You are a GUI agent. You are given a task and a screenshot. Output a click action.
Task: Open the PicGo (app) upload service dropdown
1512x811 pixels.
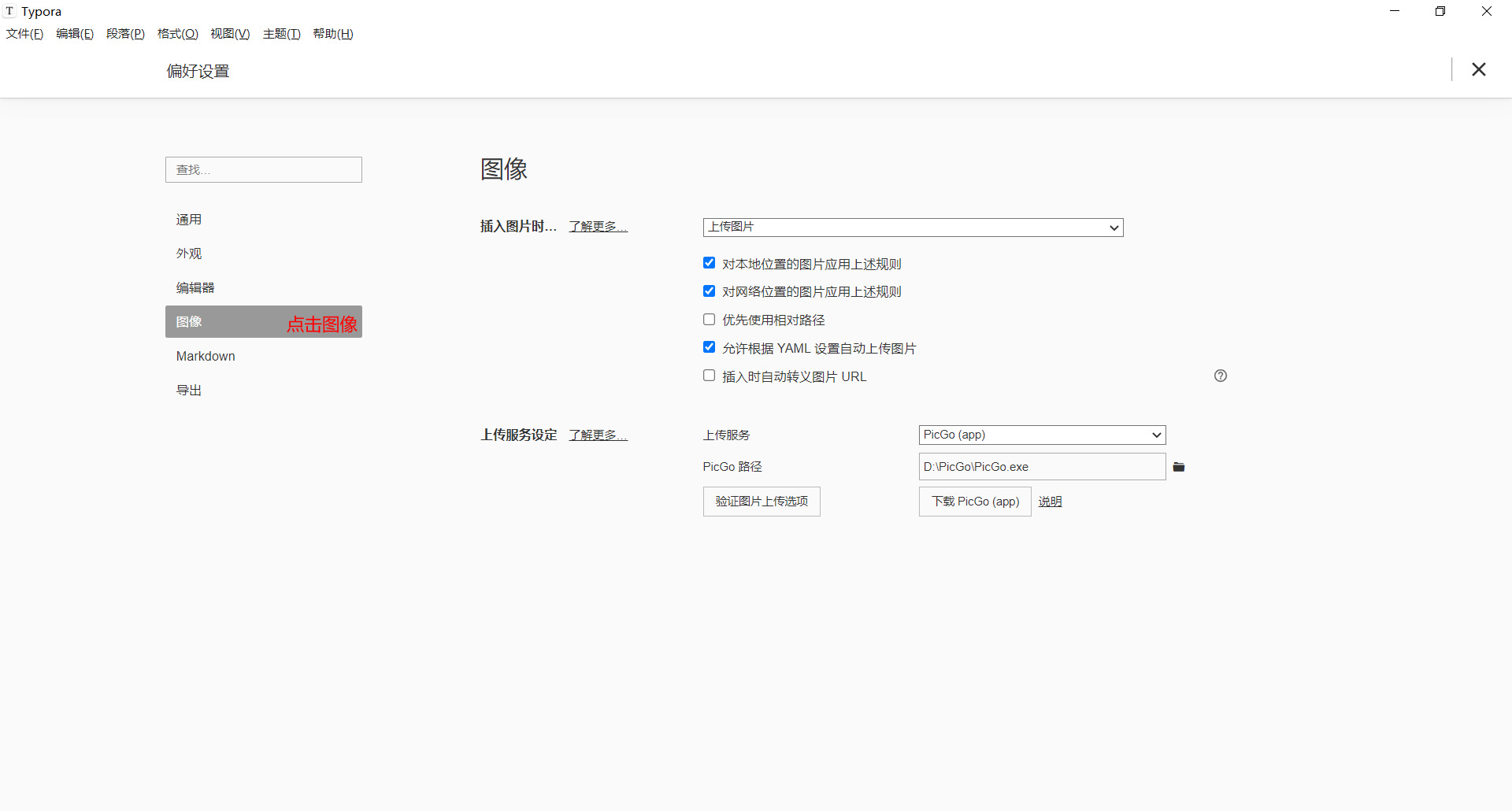(1042, 435)
